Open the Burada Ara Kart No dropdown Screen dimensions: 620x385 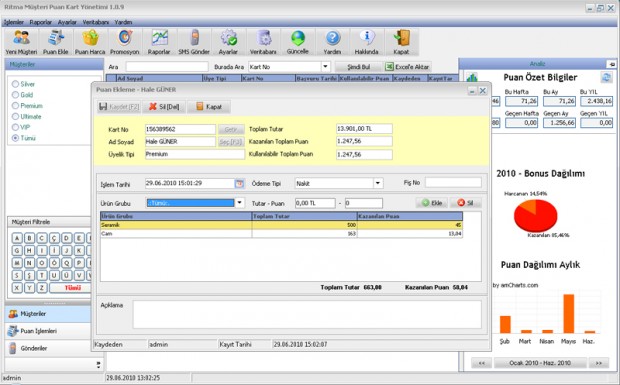[x=325, y=67]
